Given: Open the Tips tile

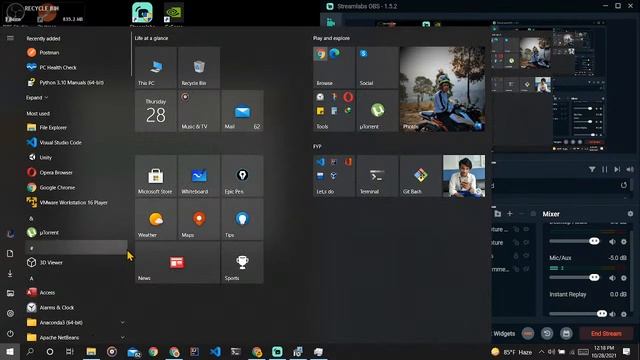Looking at the screenshot, I should click(x=242, y=219).
